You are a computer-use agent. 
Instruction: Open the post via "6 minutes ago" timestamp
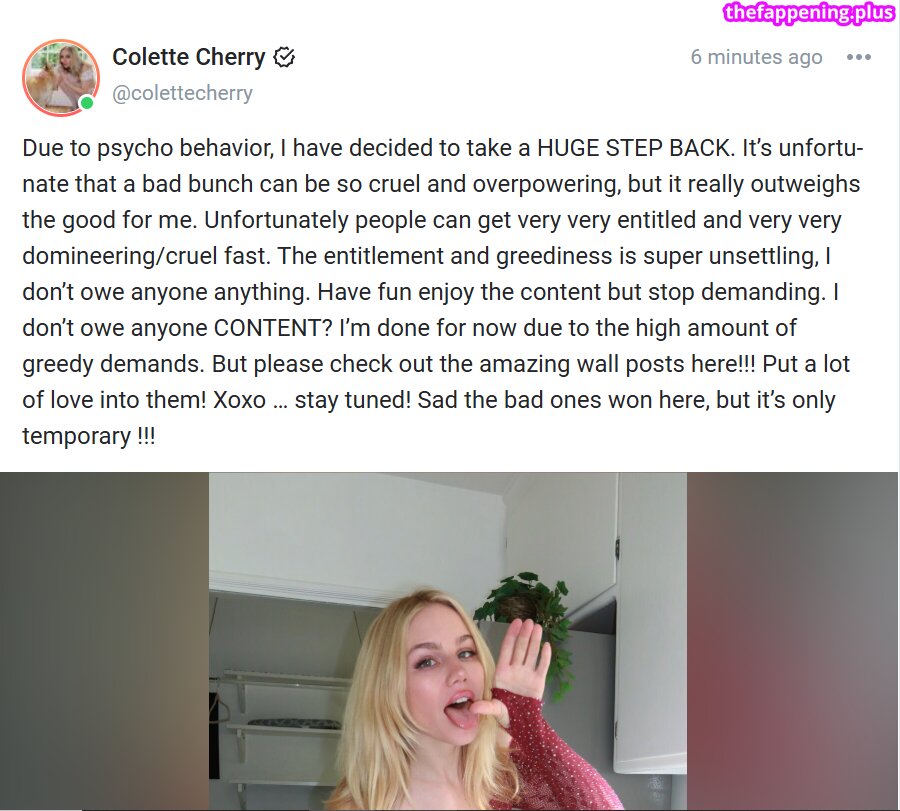pos(757,57)
